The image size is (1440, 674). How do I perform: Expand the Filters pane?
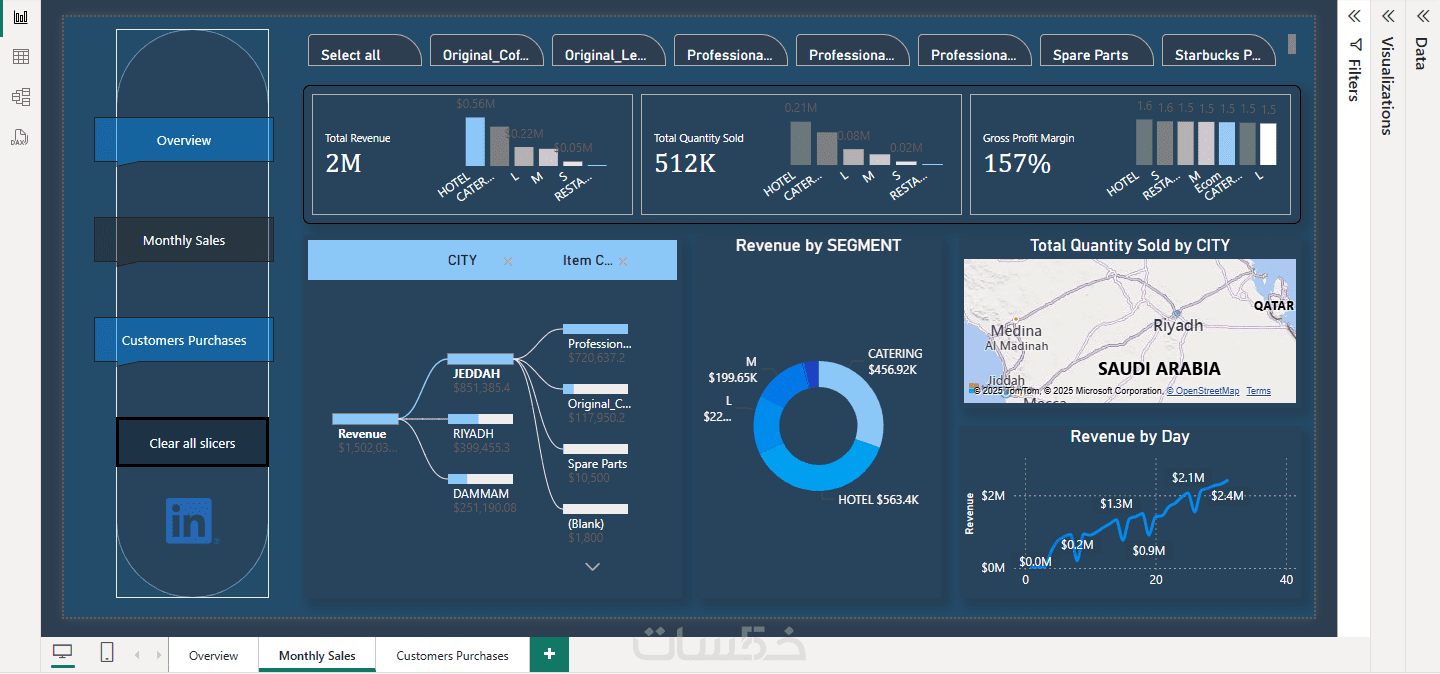coord(1354,16)
